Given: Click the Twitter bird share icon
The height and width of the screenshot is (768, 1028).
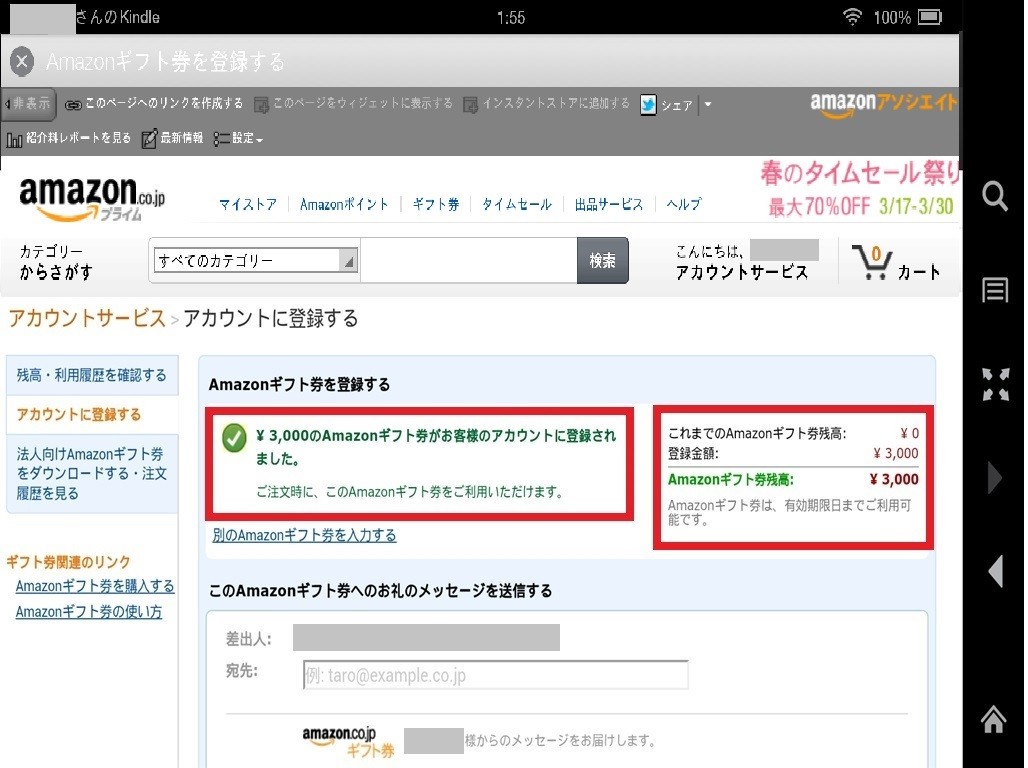Looking at the screenshot, I should click(648, 104).
